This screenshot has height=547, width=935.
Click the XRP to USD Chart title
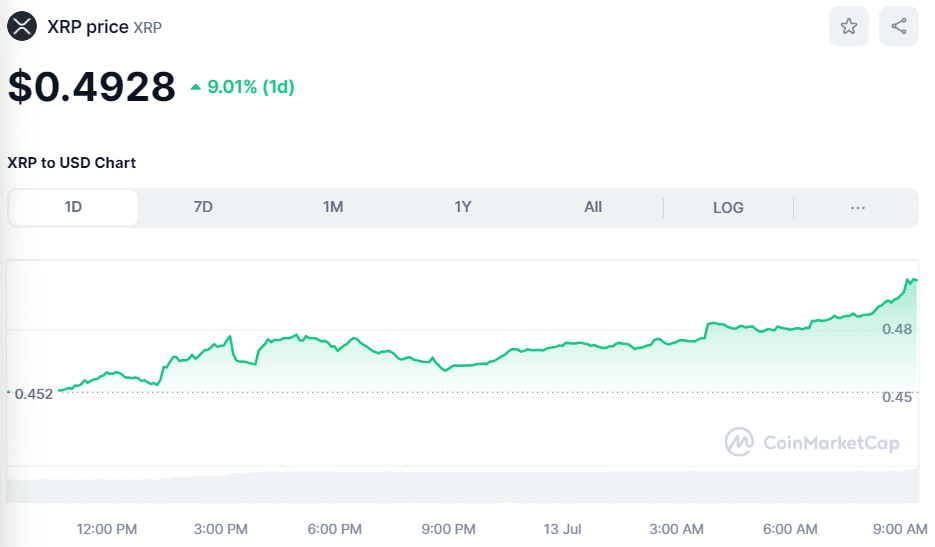[72, 163]
